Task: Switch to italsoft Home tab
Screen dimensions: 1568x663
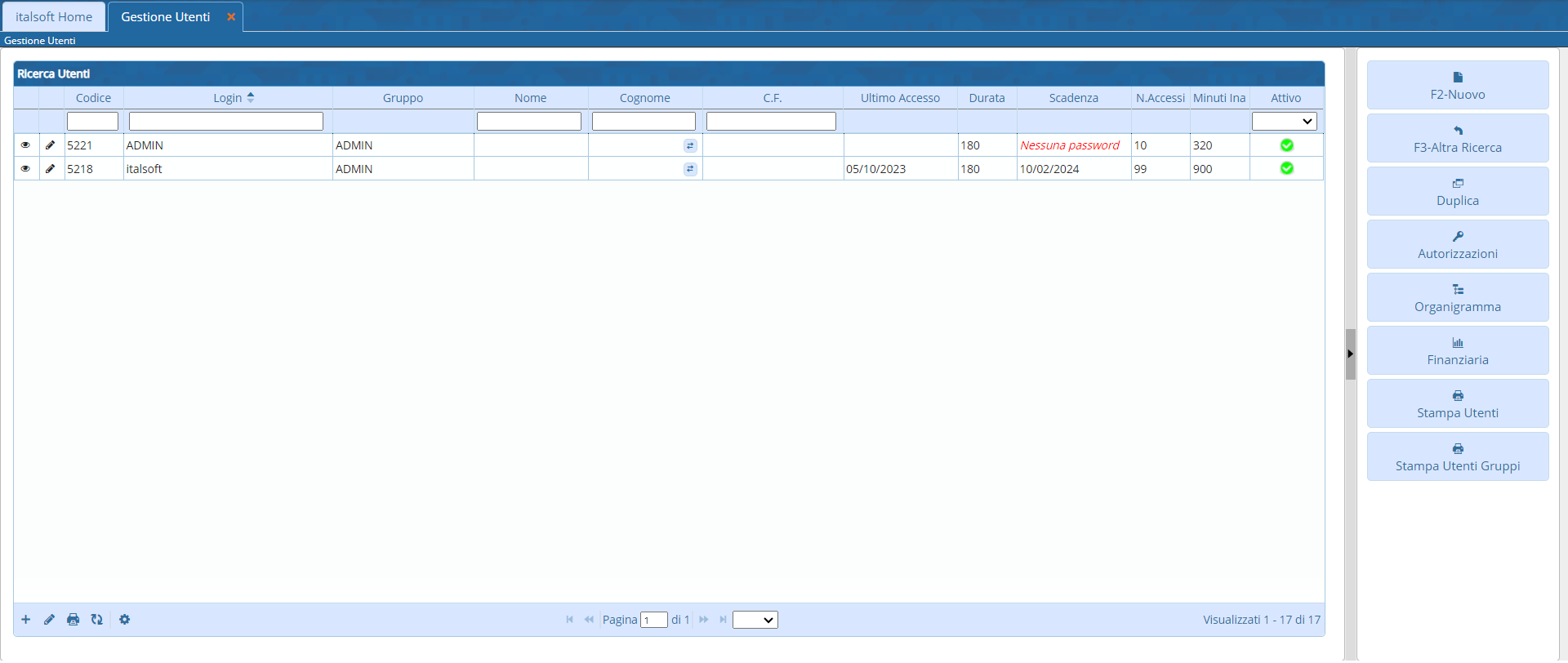Action: (x=54, y=17)
